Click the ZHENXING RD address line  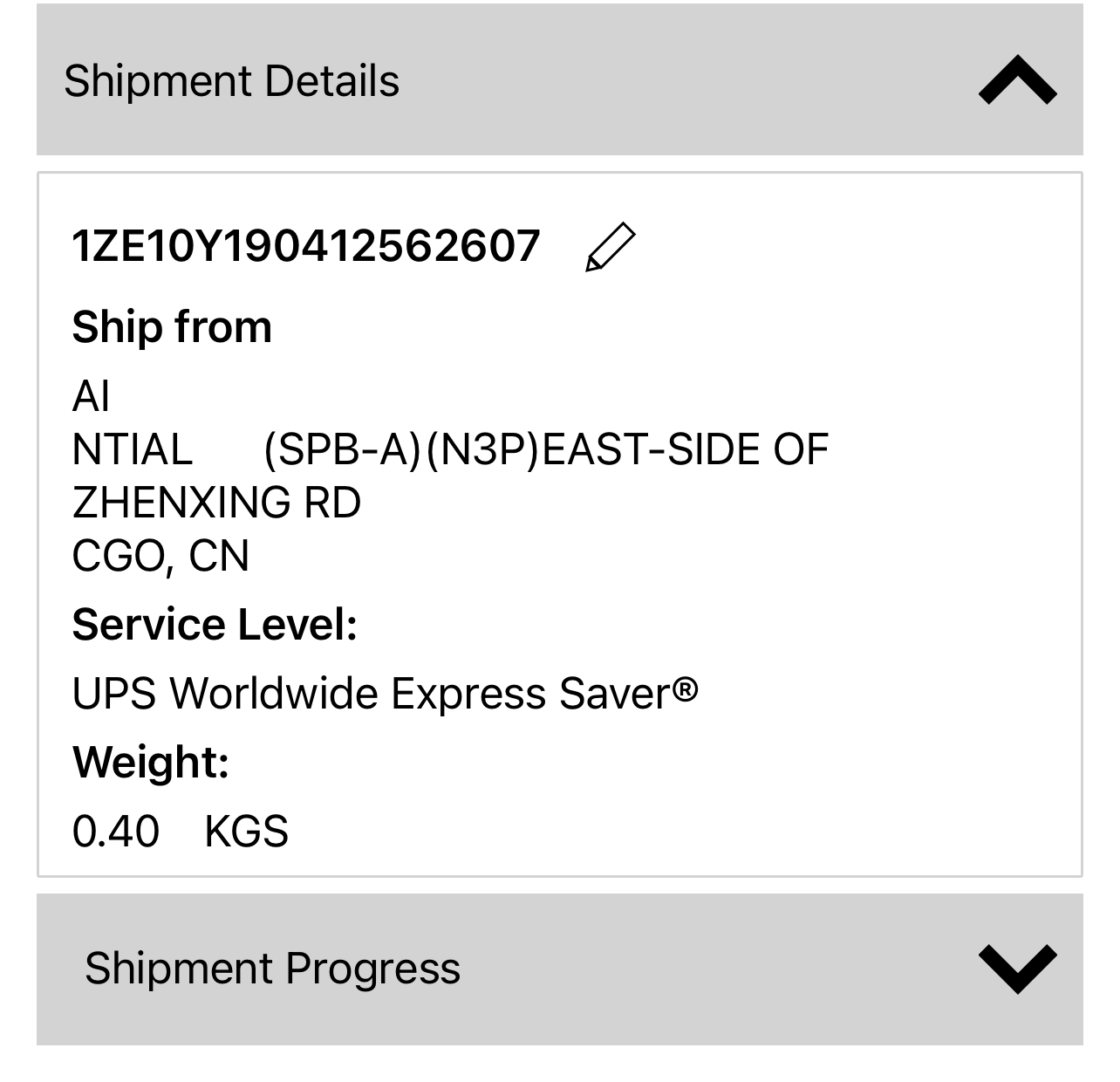216,503
